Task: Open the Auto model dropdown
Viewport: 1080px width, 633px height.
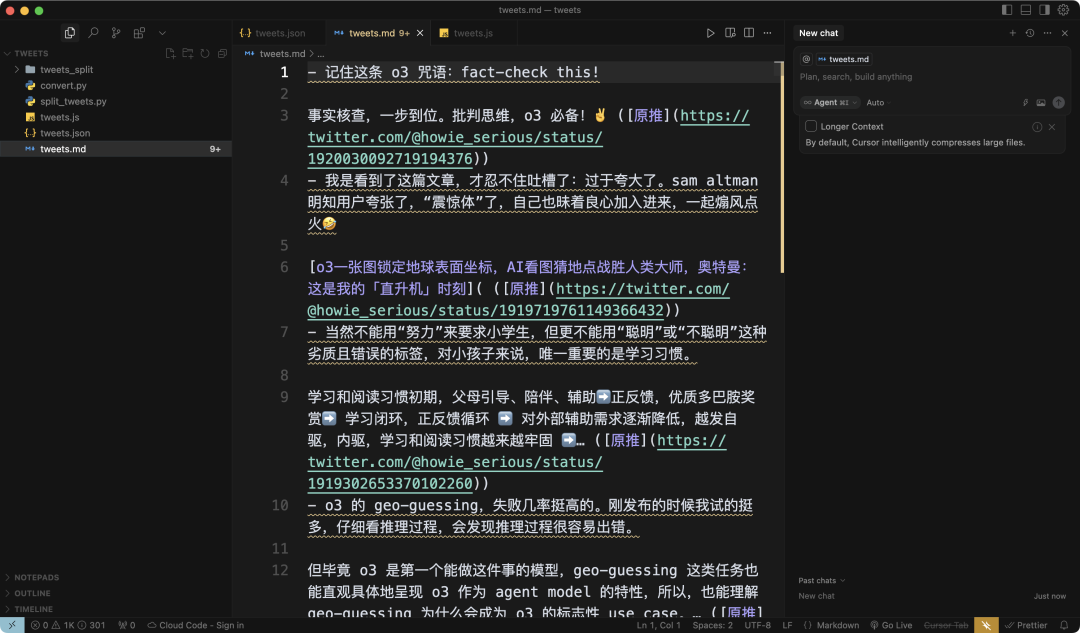Action: pyautogui.click(x=878, y=103)
